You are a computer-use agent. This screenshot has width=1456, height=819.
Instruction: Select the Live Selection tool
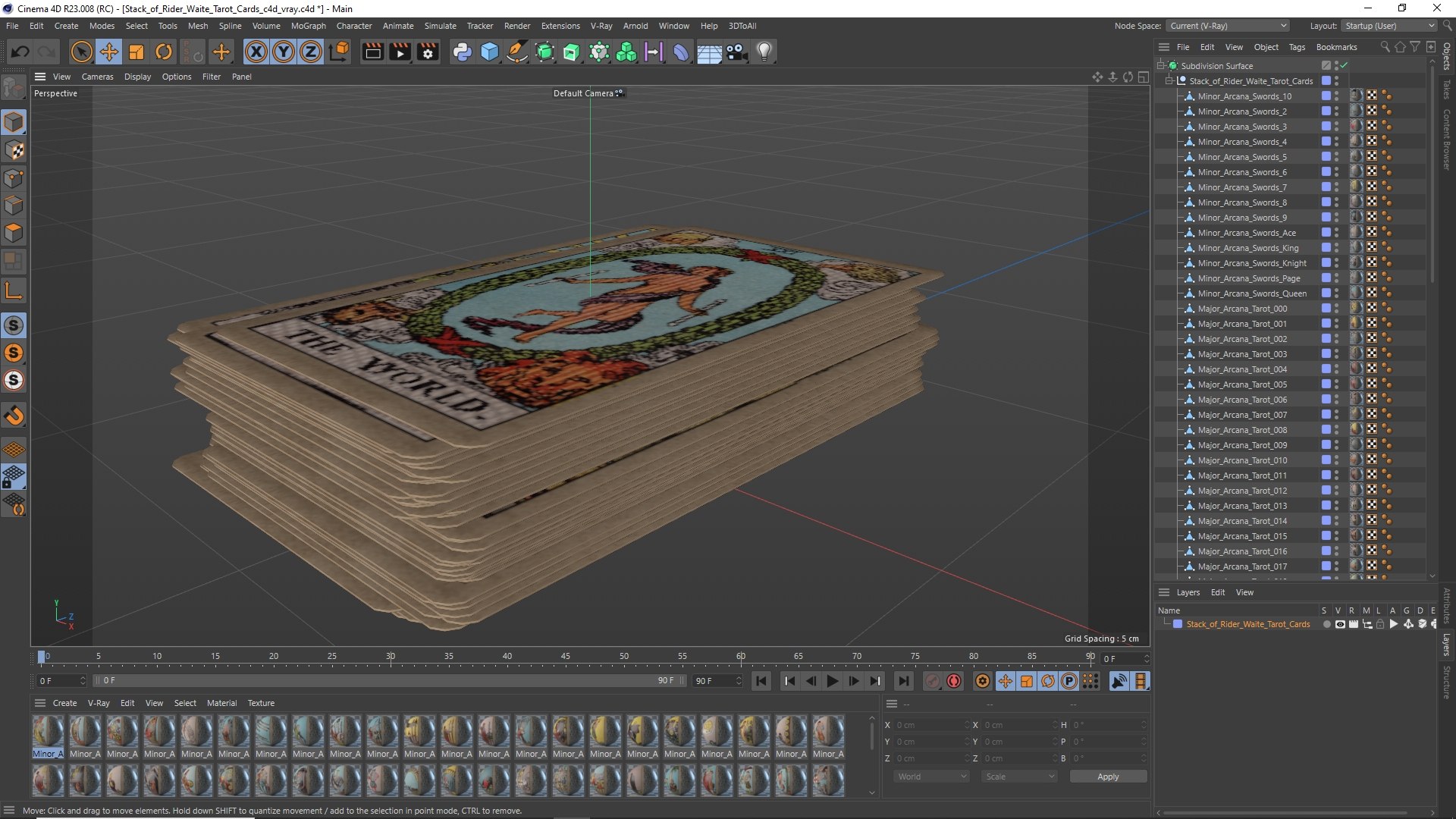click(x=81, y=52)
